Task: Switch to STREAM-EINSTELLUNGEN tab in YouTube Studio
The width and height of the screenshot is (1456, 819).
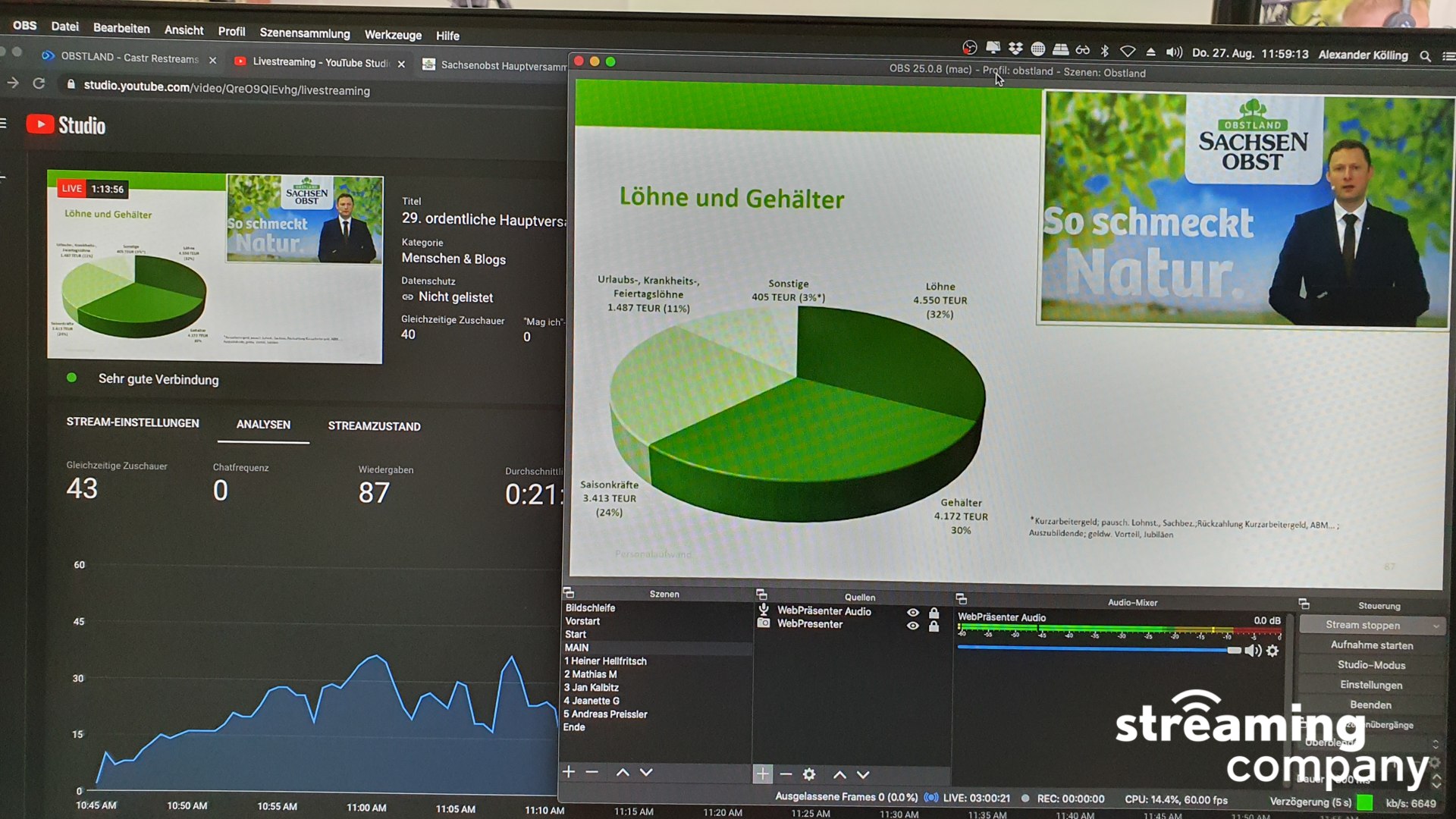Action: 133,422
